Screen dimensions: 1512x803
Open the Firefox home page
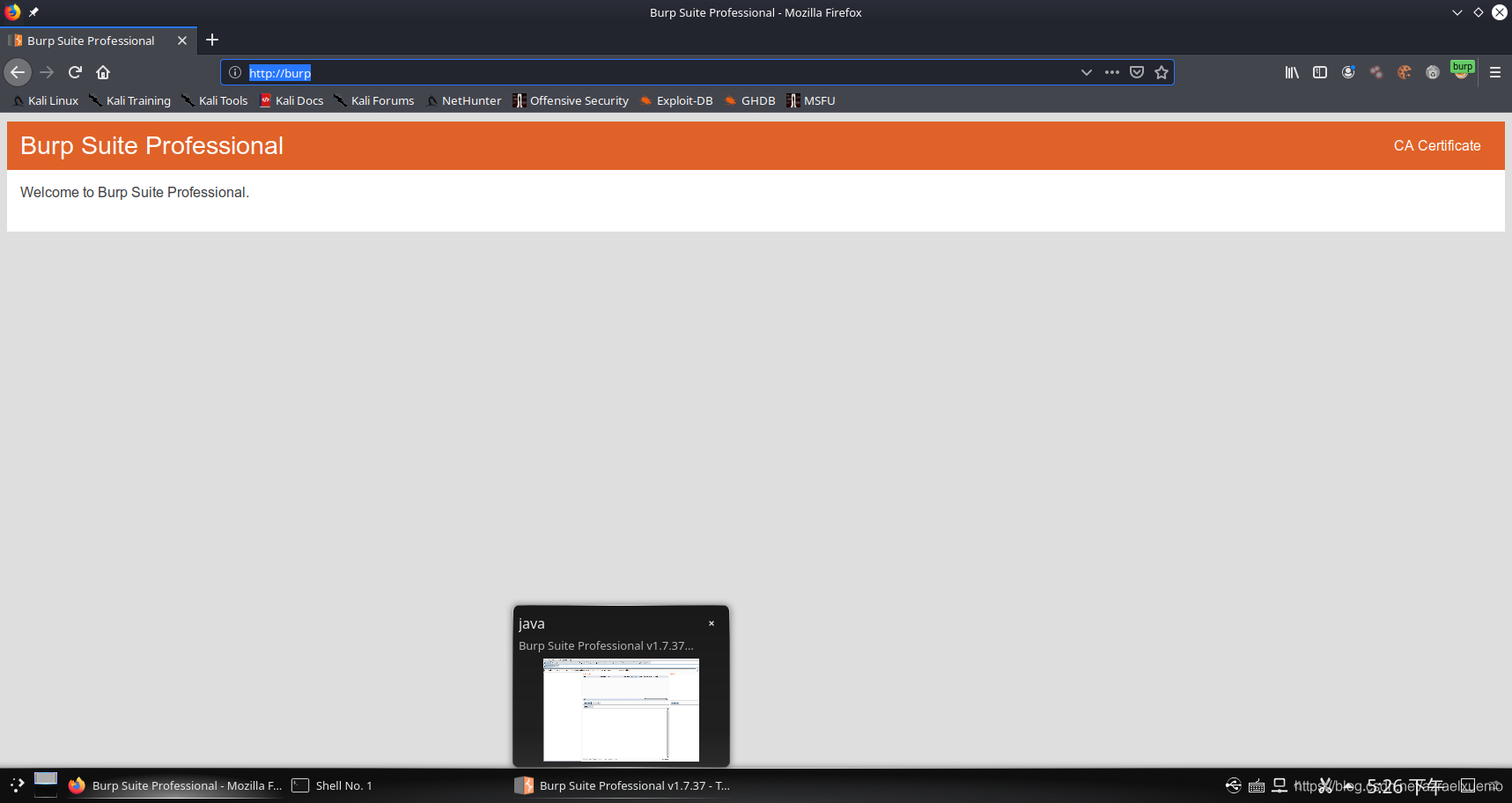103,72
